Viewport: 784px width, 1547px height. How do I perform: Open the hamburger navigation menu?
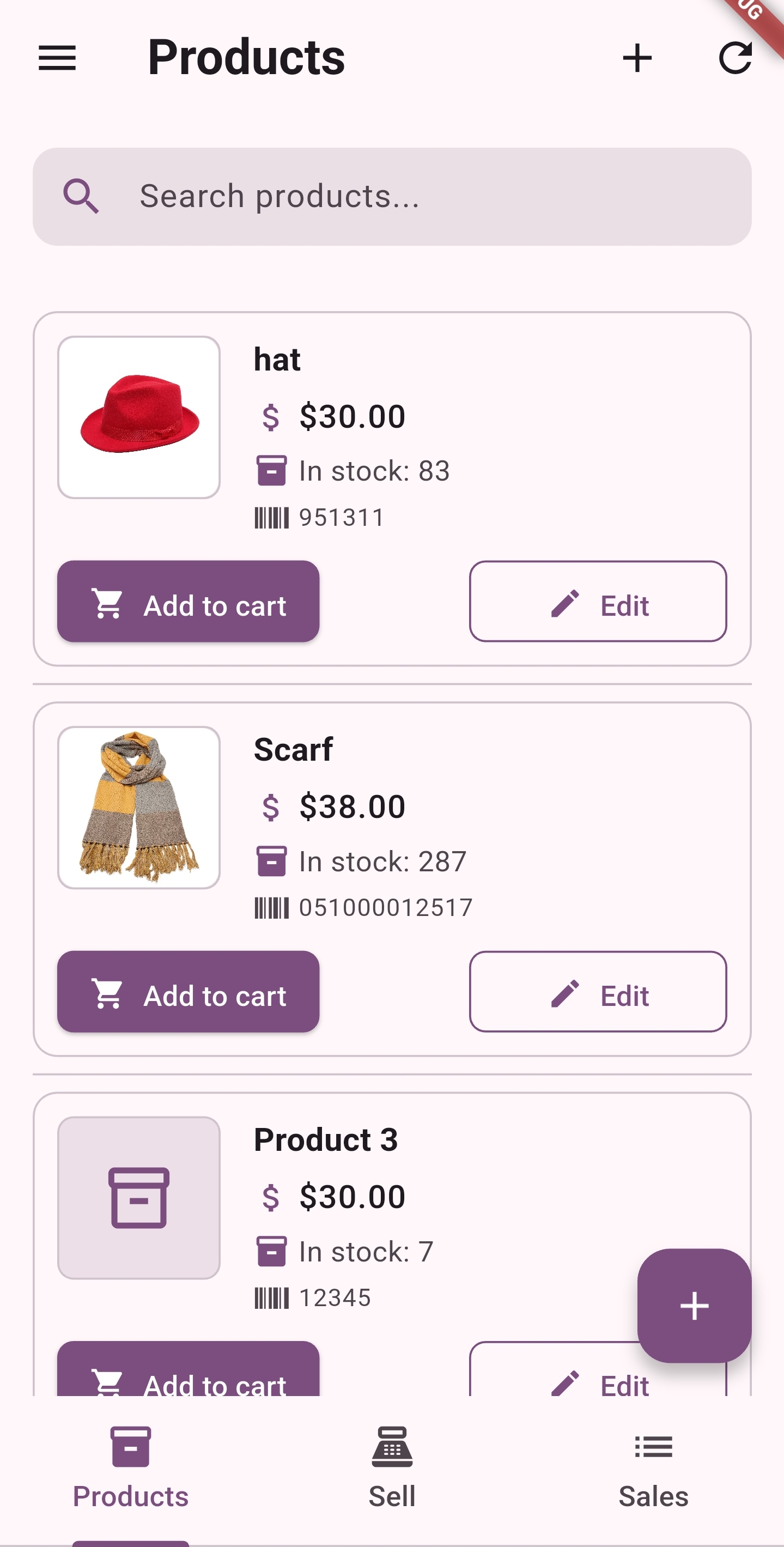[x=57, y=58]
